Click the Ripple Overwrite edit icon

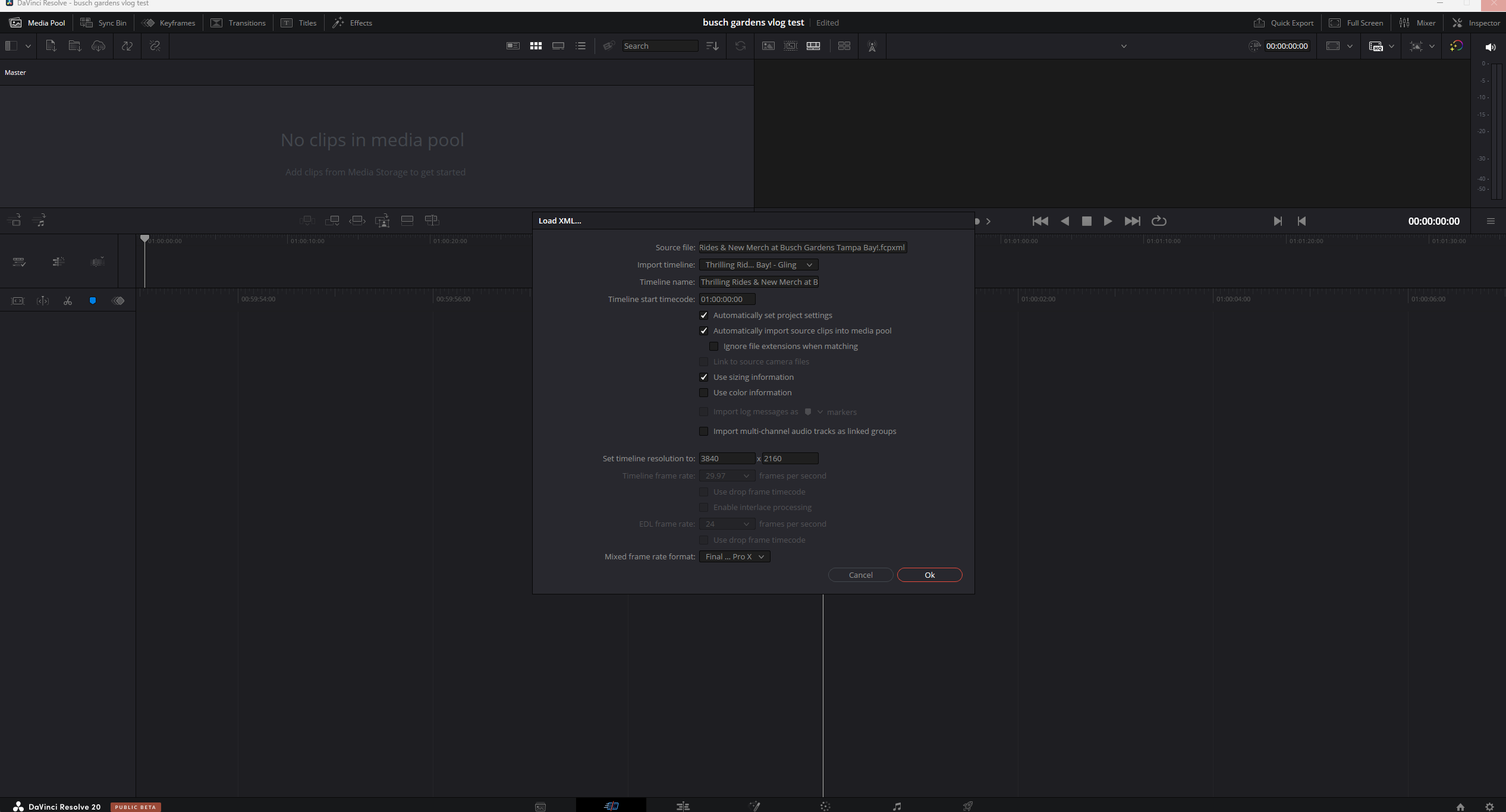(x=357, y=221)
